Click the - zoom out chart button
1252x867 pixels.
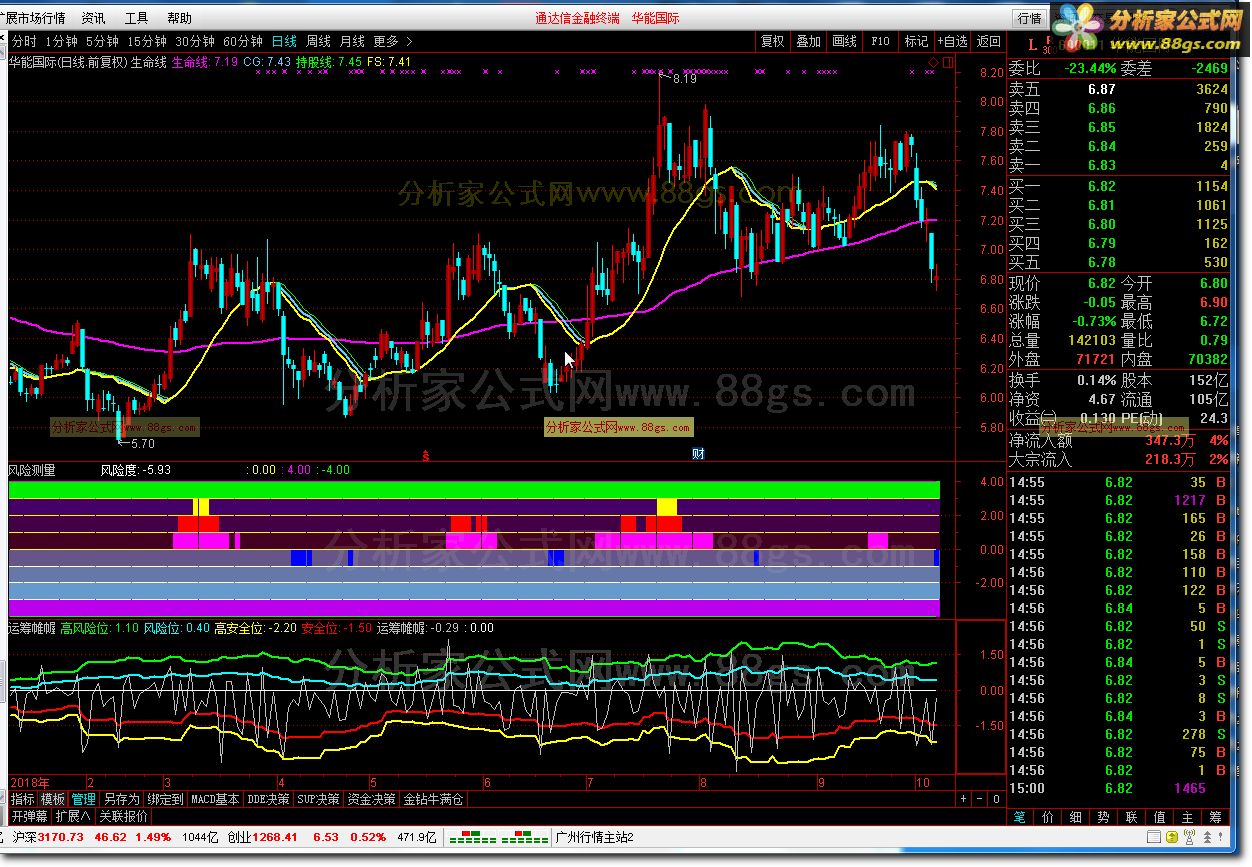coord(979,799)
